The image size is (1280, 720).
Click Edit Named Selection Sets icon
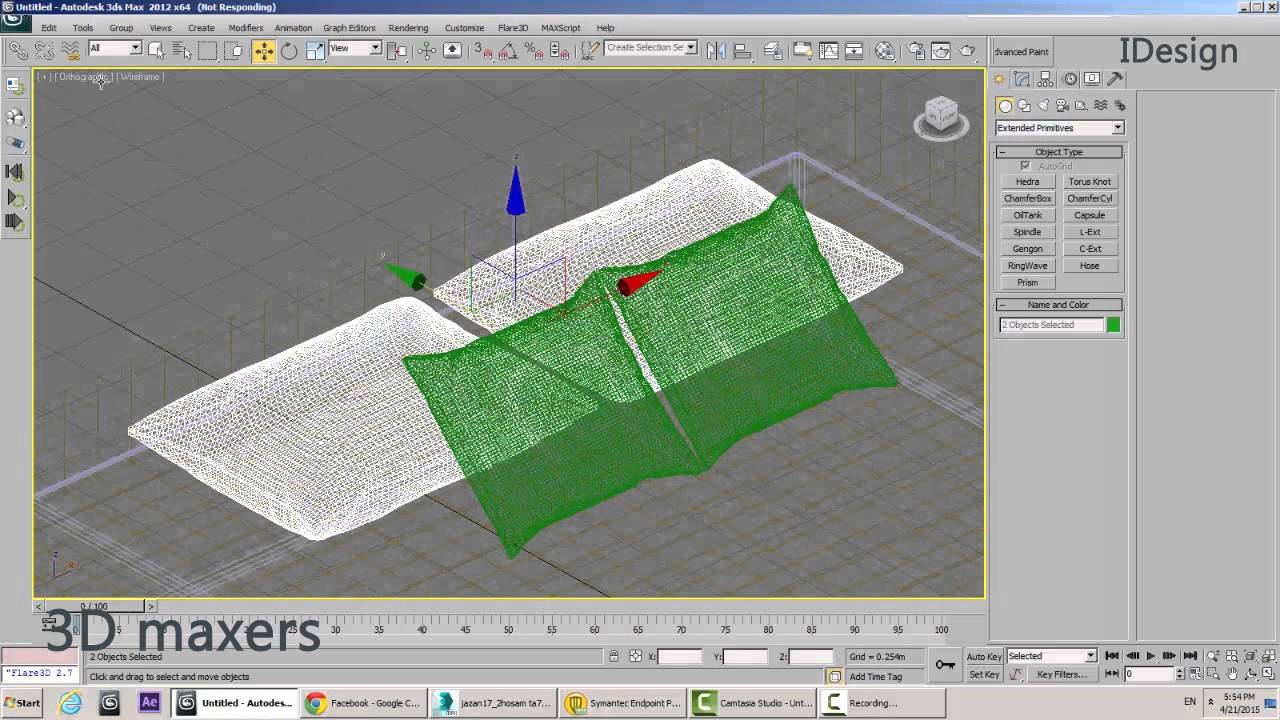(x=589, y=50)
